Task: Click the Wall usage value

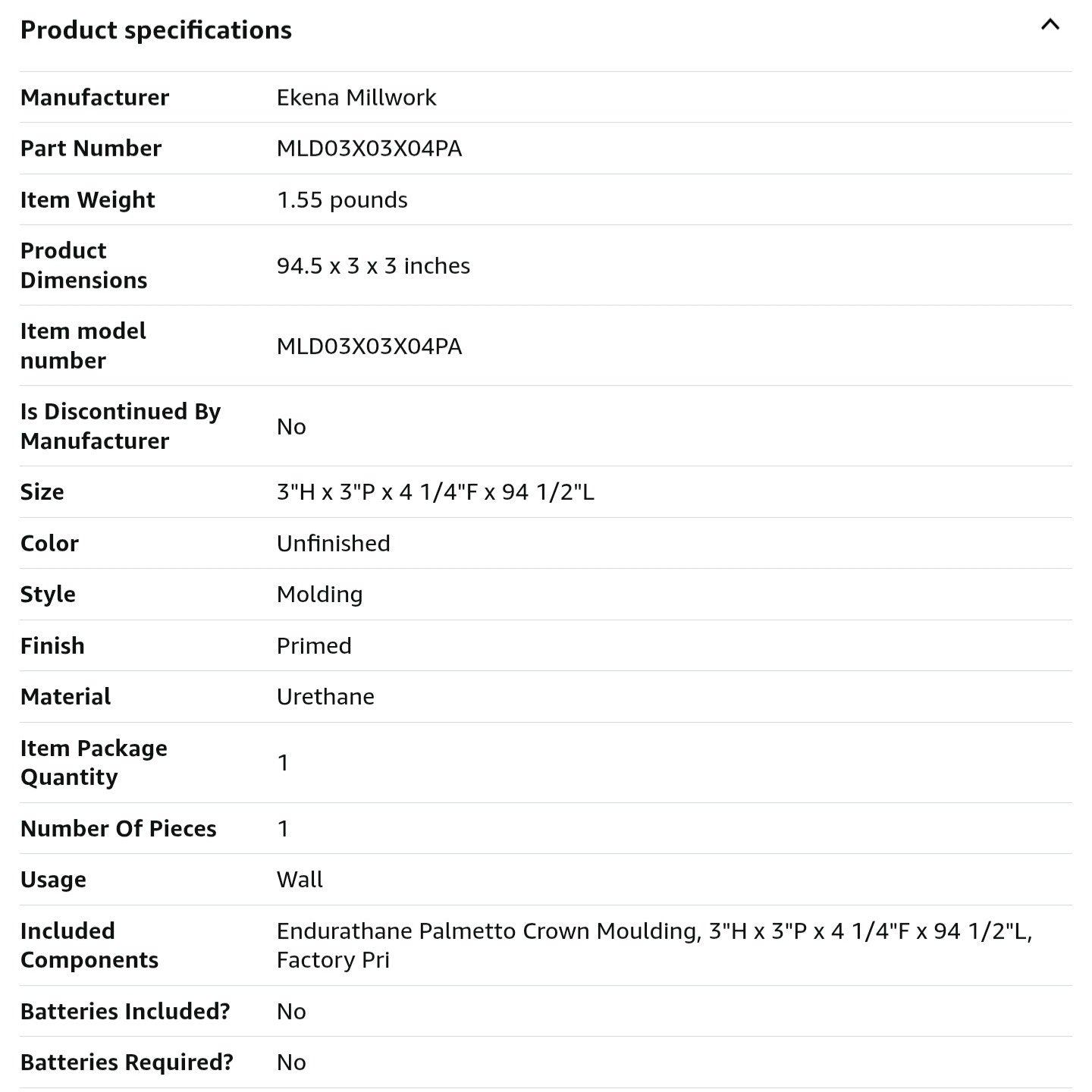Action: click(x=300, y=880)
